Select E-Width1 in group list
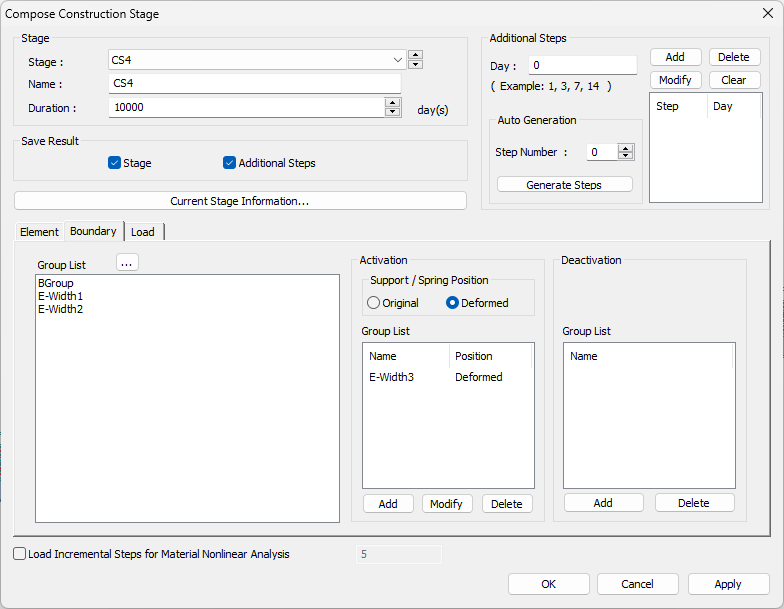 60,296
